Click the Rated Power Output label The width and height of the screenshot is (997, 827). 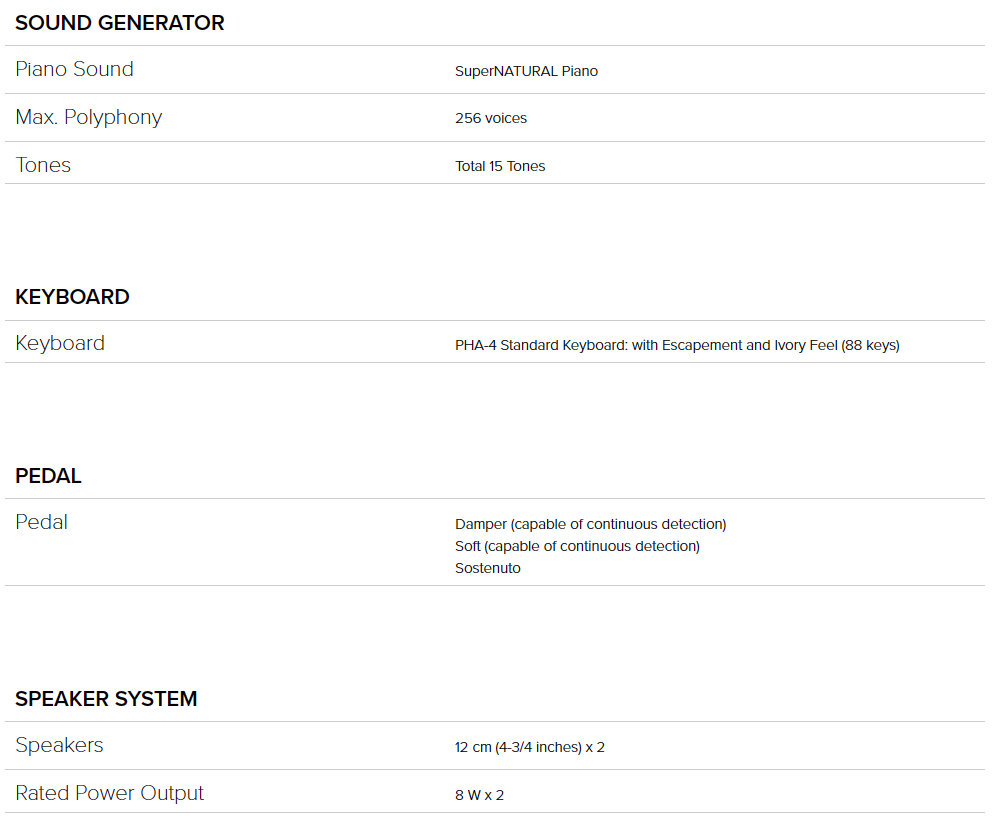click(109, 793)
